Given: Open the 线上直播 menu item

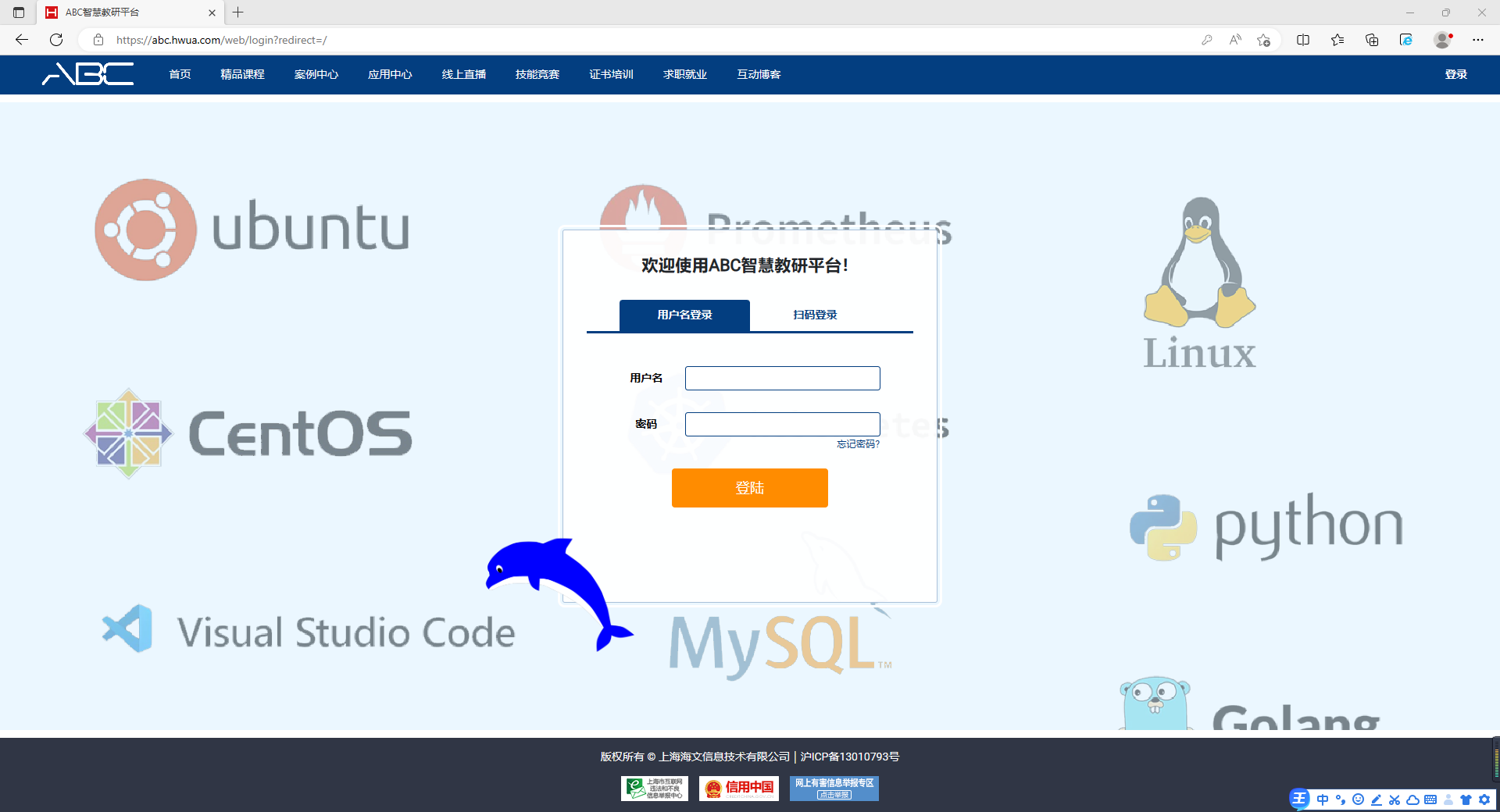Looking at the screenshot, I should (464, 74).
